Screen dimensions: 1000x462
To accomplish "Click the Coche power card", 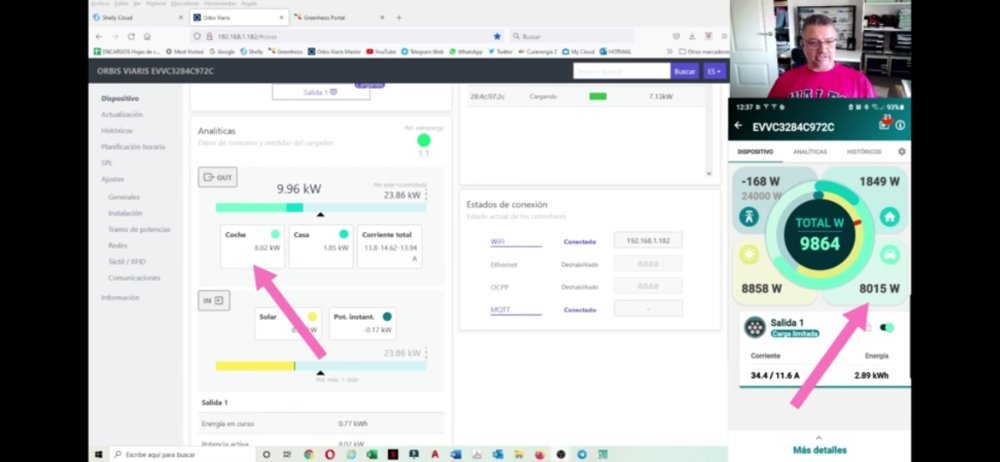I will pos(253,246).
